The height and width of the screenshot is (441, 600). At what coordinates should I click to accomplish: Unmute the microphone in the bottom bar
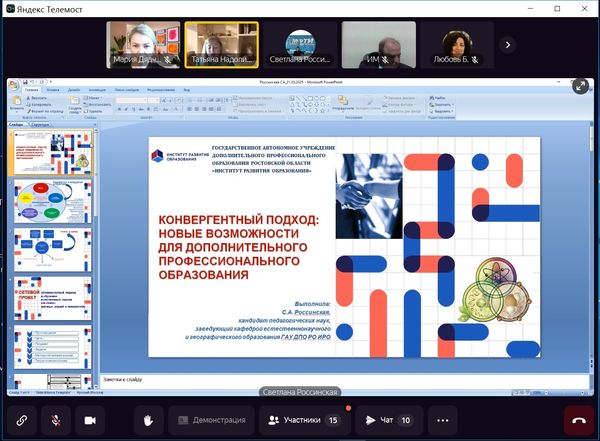pos(56,420)
